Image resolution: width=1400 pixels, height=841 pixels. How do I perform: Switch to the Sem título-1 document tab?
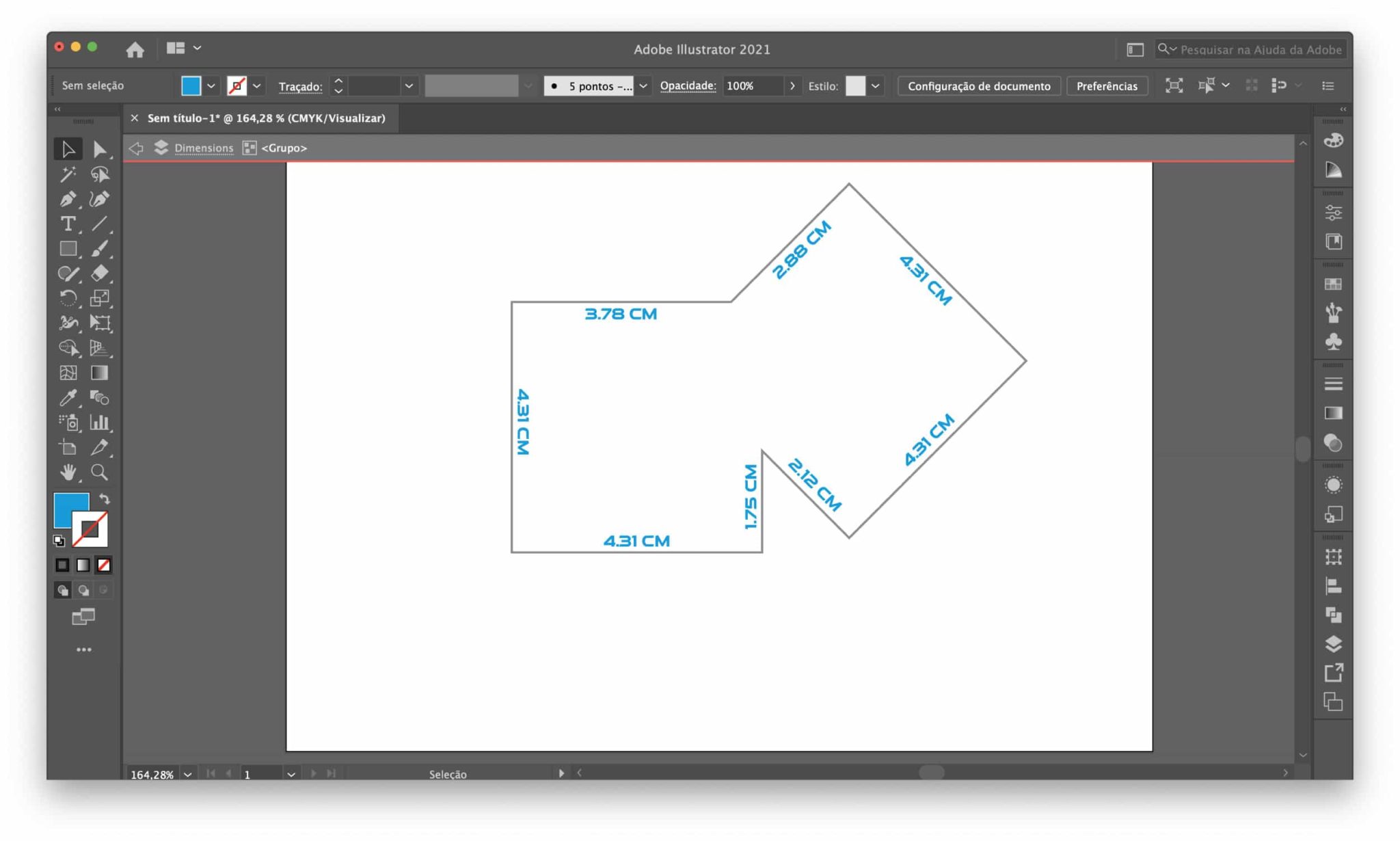click(x=267, y=118)
